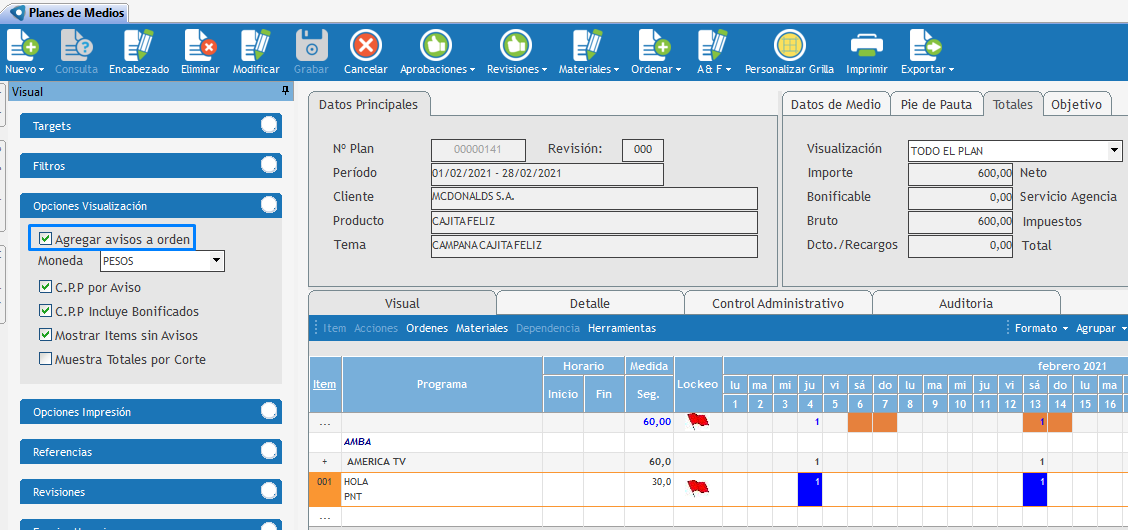
Task: Open the Visualización TODO EL PLAN dropdown
Action: coord(1114,151)
